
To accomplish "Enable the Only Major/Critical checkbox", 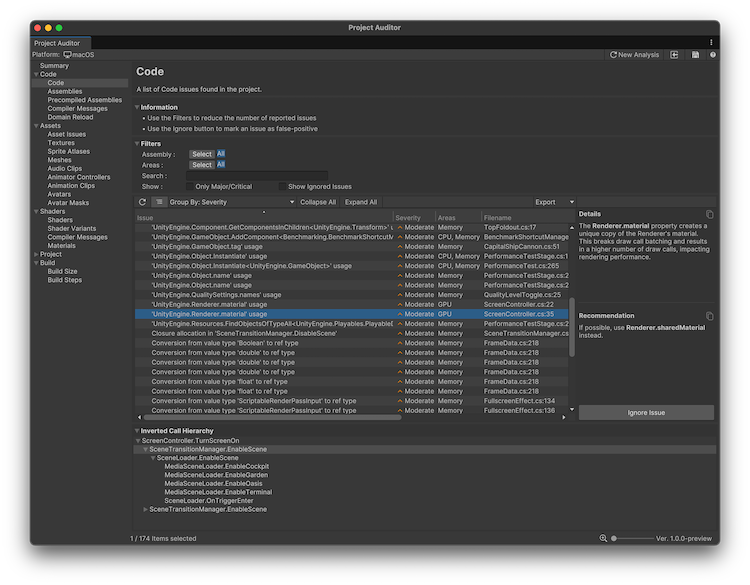I will tap(189, 186).
